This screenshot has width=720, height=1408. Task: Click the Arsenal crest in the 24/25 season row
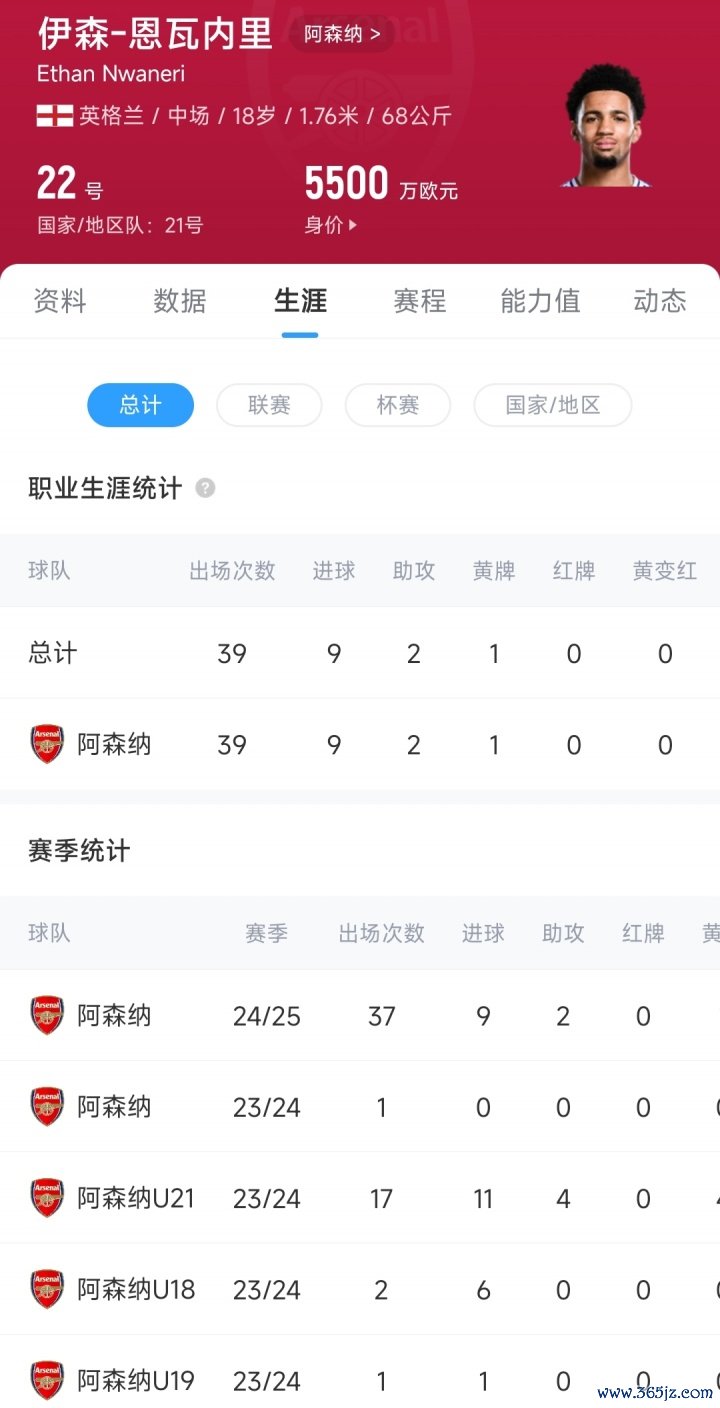47,1015
